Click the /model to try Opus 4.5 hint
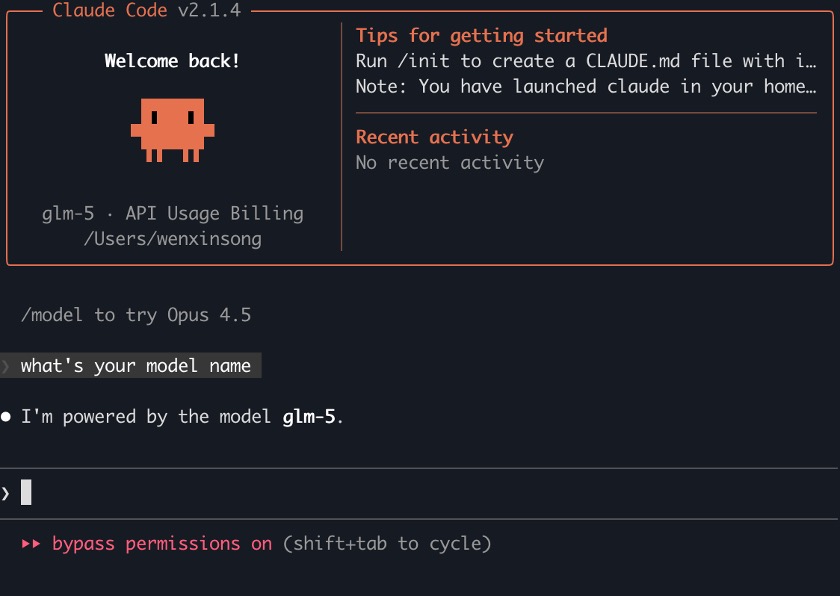Image resolution: width=840 pixels, height=596 pixels. point(136,315)
